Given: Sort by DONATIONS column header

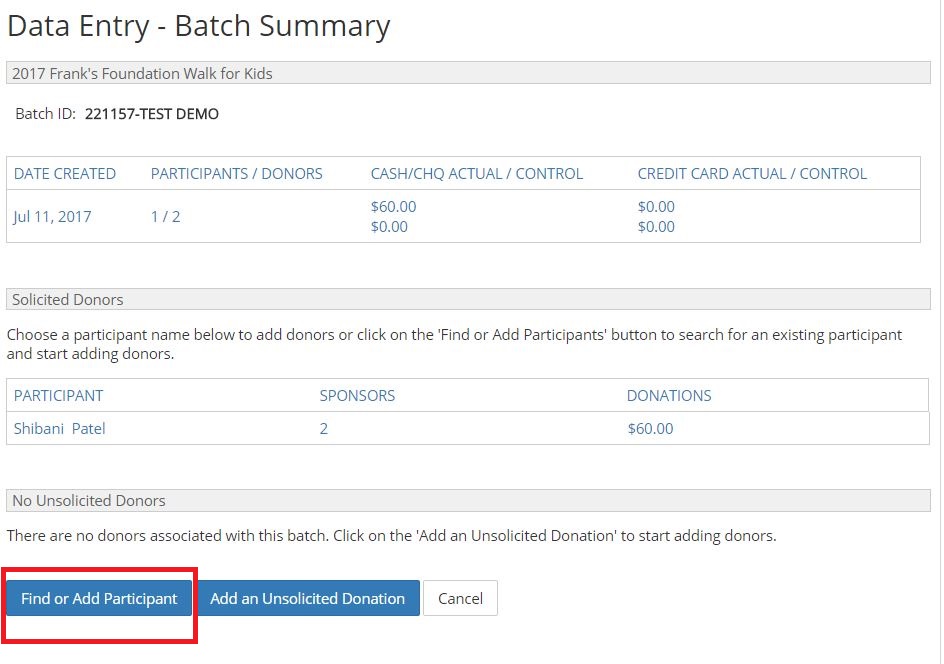Looking at the screenshot, I should point(669,396).
